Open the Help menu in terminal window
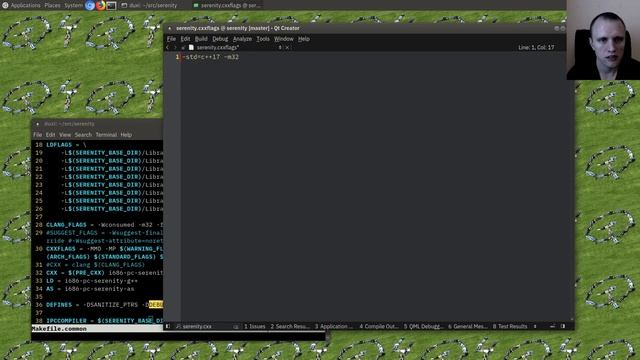Screen dimensions: 640x360 126,135
